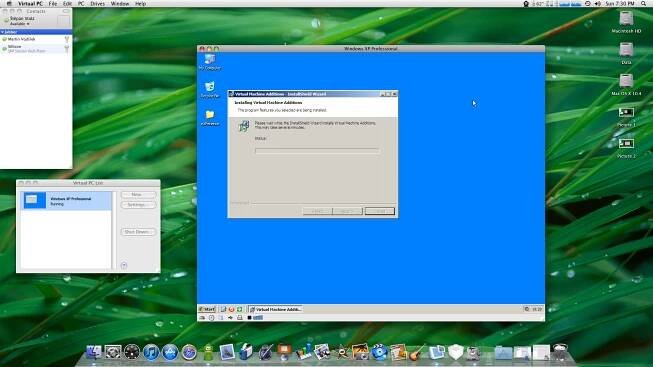Open the Apple menu

pyautogui.click(x=9, y=4)
